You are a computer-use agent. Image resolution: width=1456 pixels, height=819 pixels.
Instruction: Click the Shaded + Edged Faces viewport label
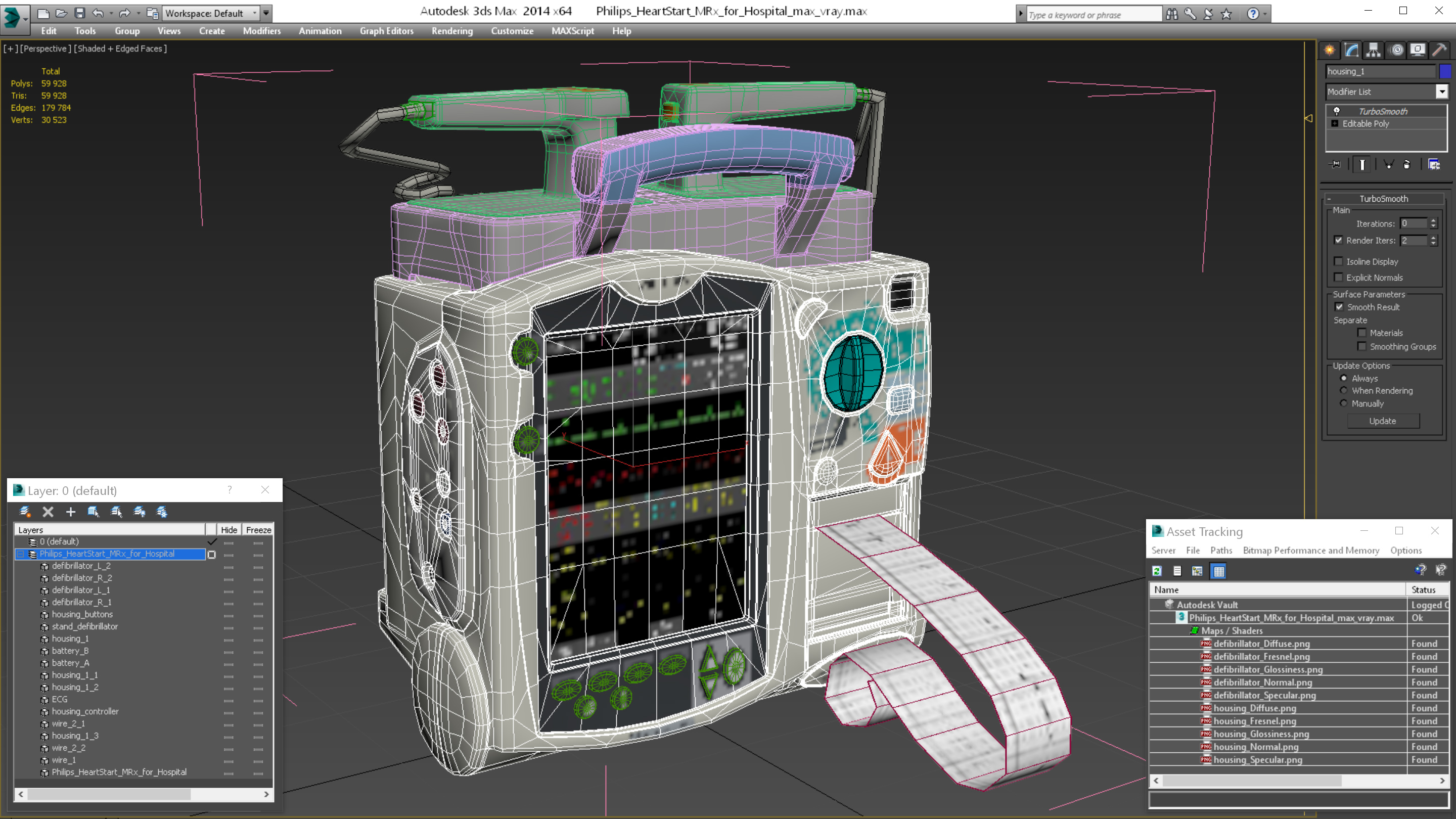(120, 49)
